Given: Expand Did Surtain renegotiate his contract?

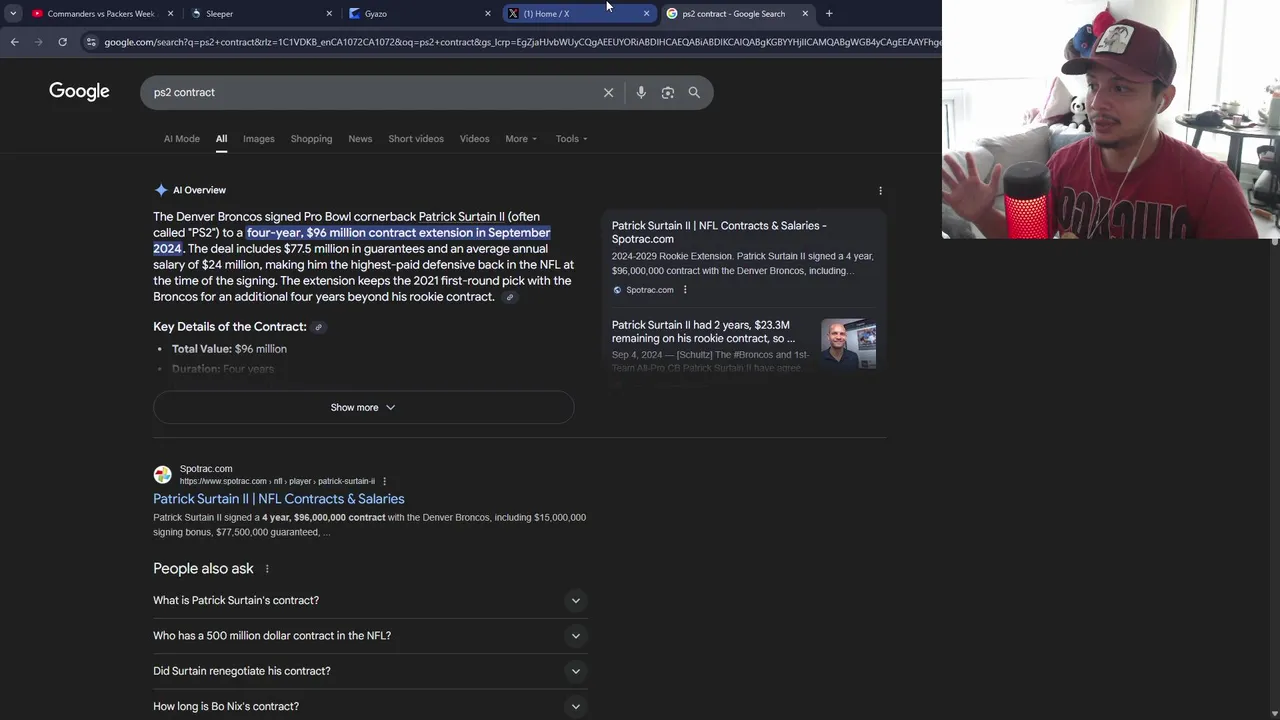Looking at the screenshot, I should click(370, 671).
